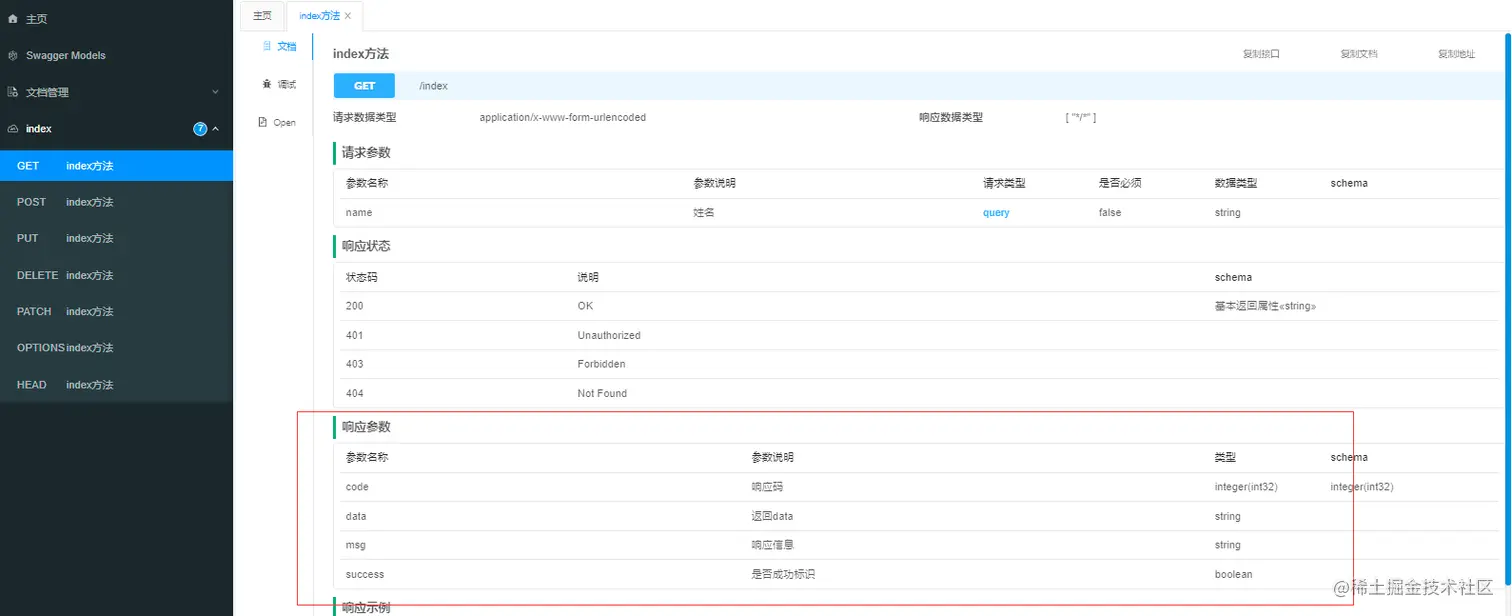This screenshot has width=1512, height=616.
Task: Click the 文档管理 document icon
Action: click(x=13, y=92)
